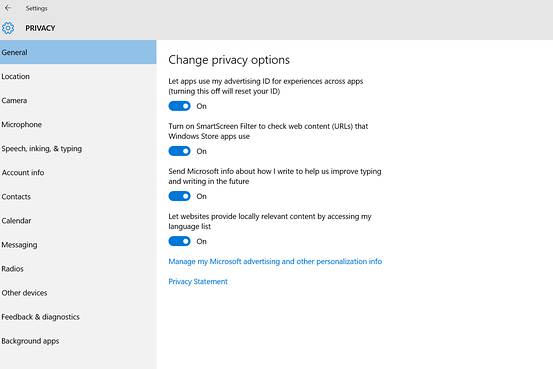Open Feedback & diagnostics settings
Viewport: 553px width, 369px height.
pyautogui.click(x=78, y=317)
